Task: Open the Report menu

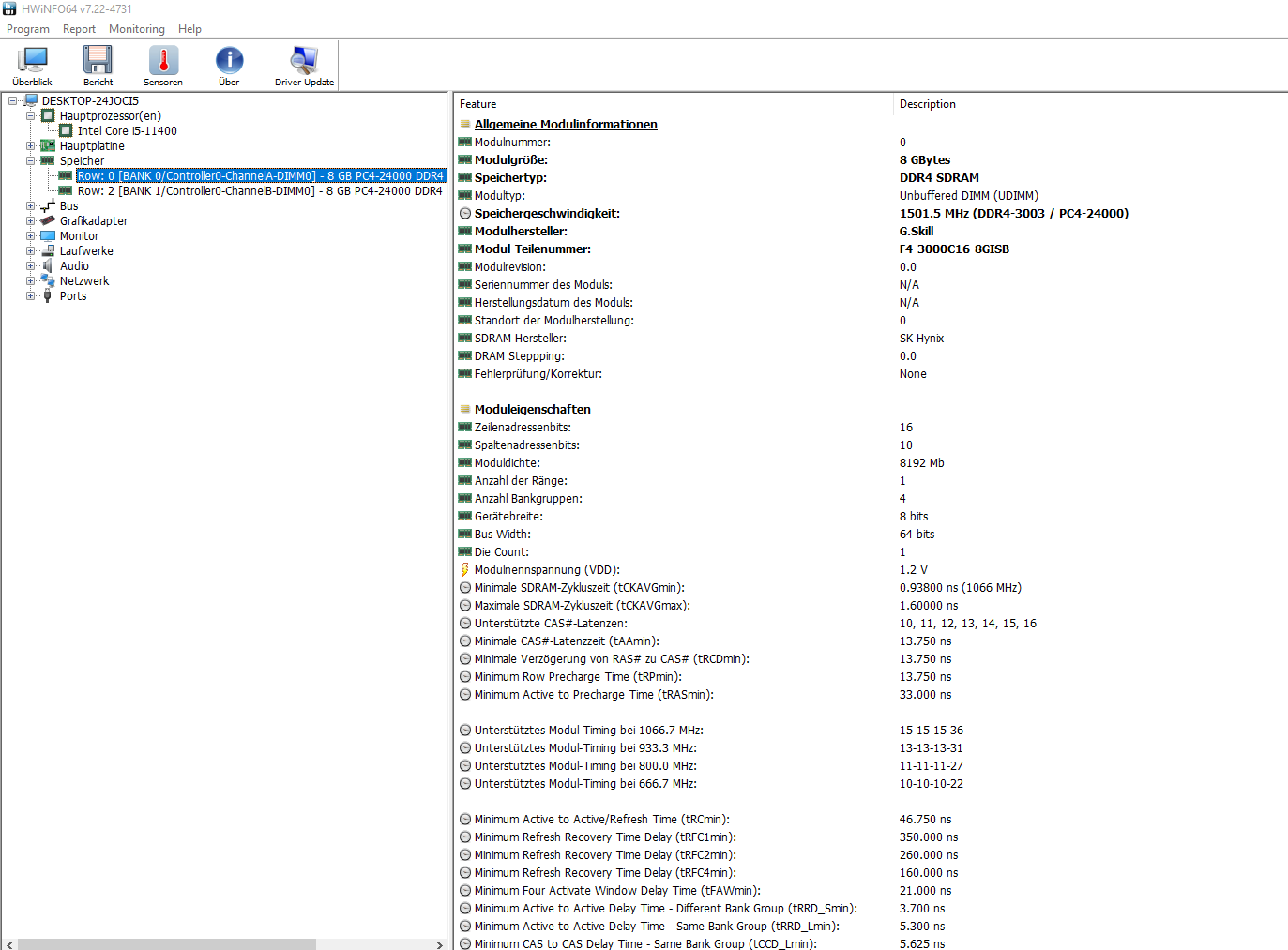Action: 79,29
